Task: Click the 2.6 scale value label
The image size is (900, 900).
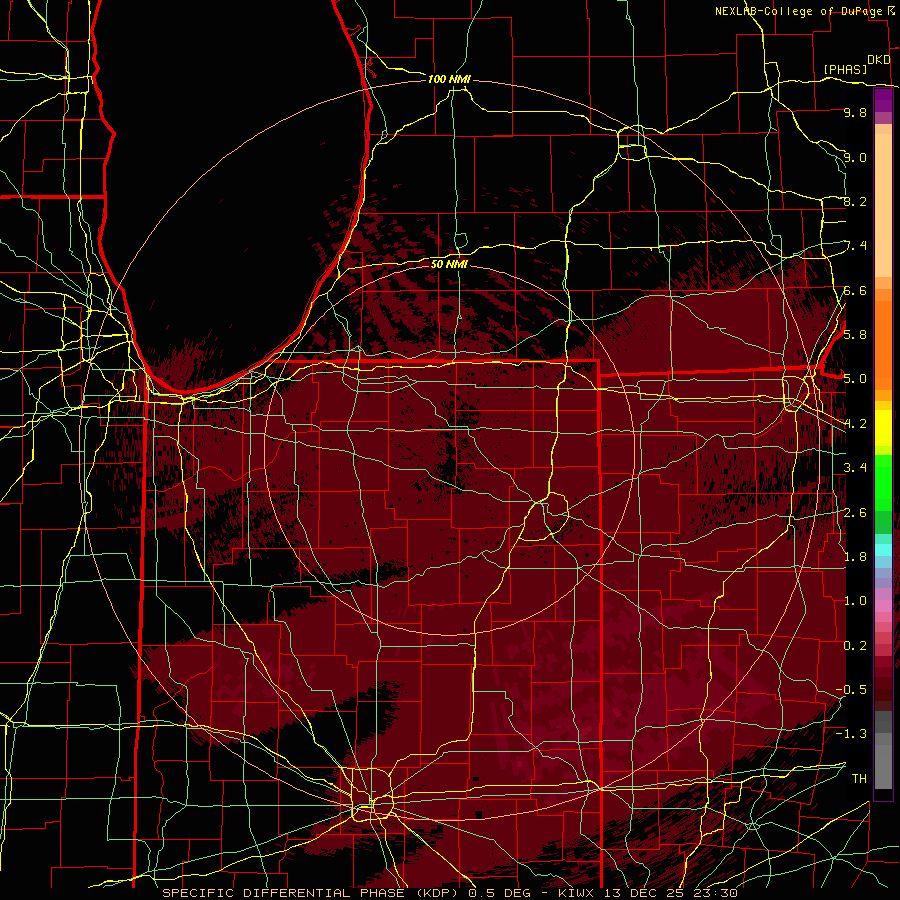Action: pyautogui.click(x=855, y=513)
